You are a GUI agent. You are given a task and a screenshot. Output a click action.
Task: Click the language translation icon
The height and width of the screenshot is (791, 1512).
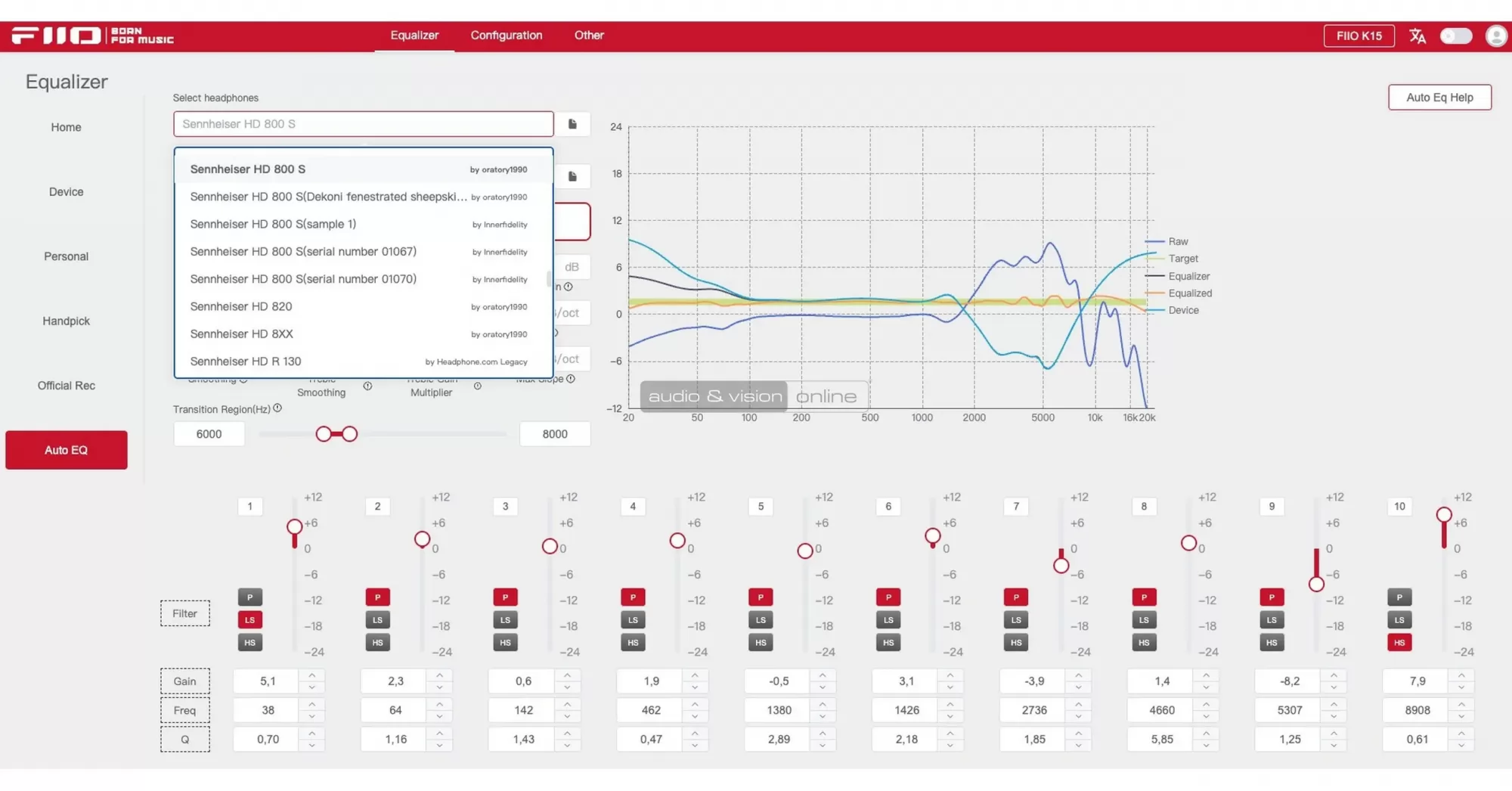click(x=1417, y=36)
